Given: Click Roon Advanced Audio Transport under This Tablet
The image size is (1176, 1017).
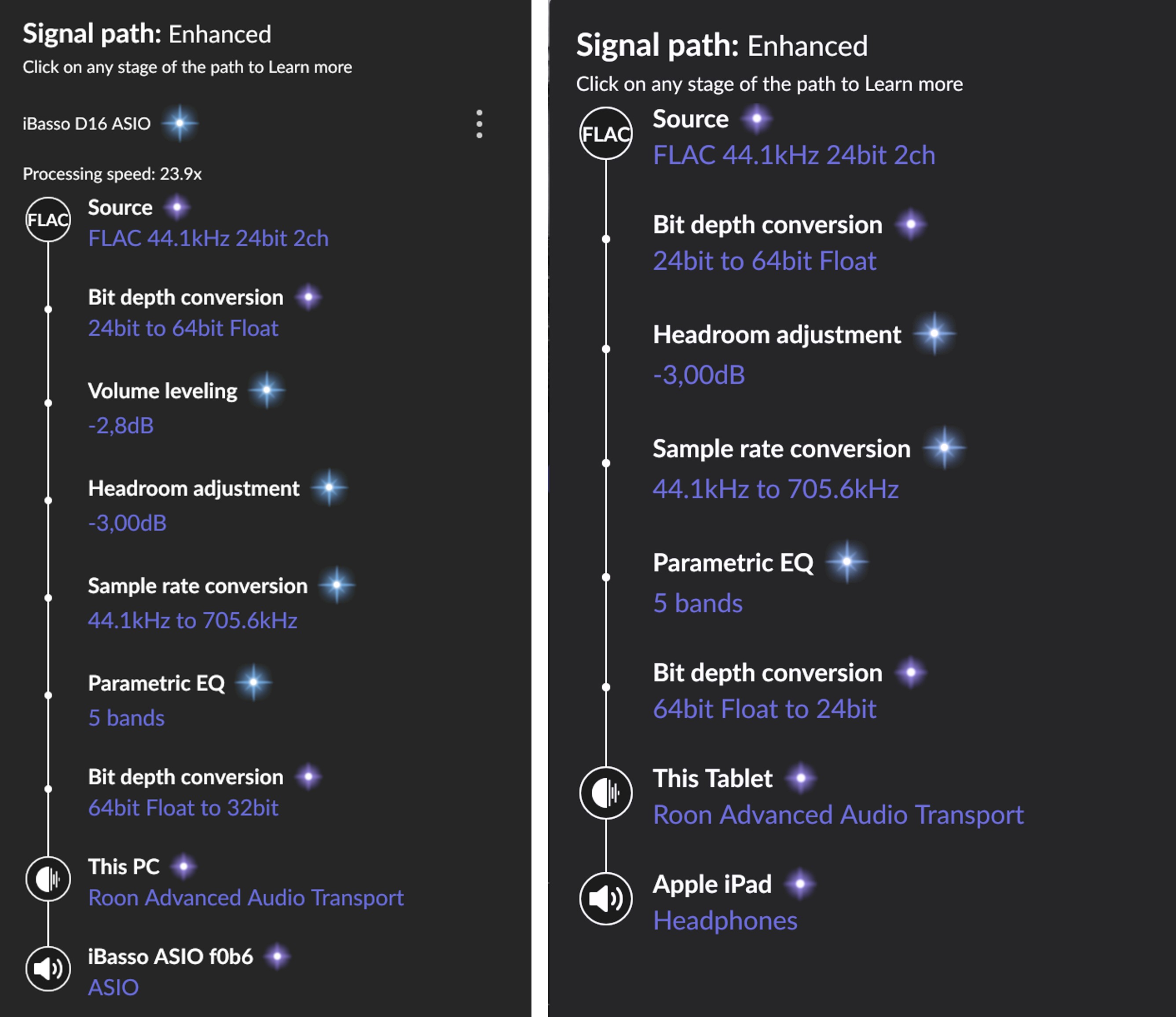Looking at the screenshot, I should [839, 815].
